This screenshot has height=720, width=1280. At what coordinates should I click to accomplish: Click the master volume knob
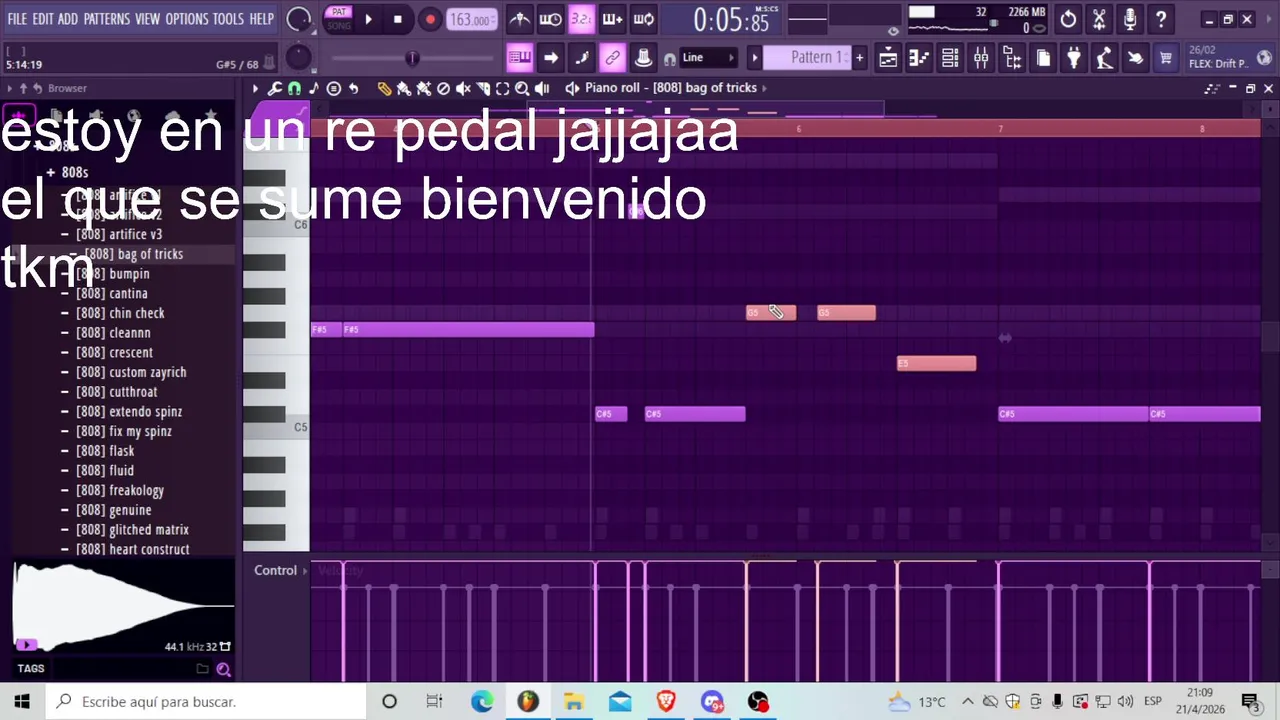(298, 19)
